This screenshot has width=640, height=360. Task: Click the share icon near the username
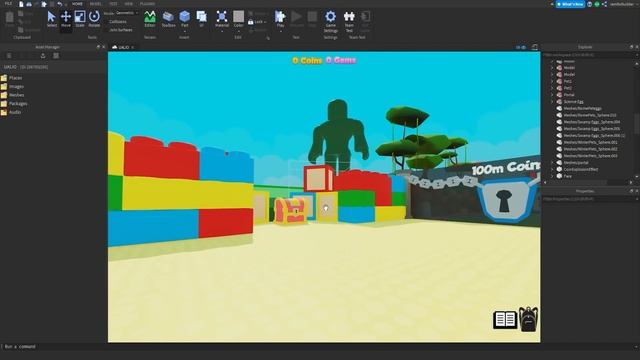coord(604,4)
